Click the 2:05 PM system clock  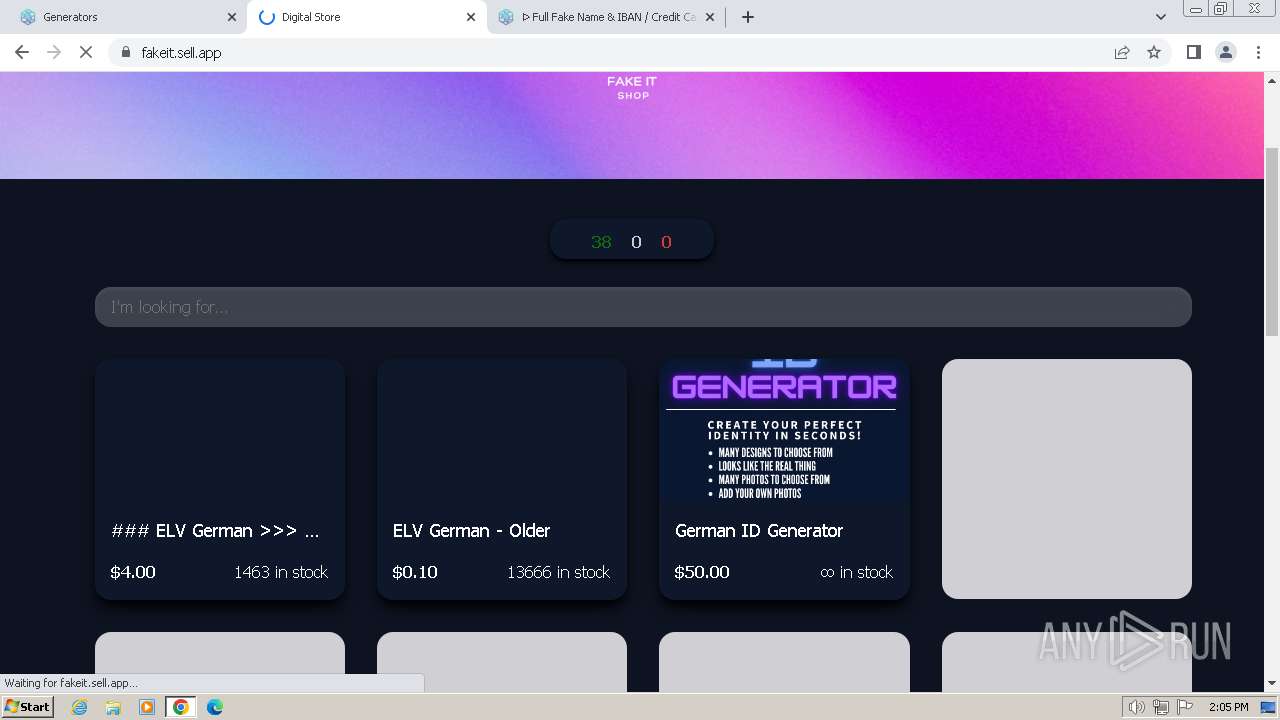tap(1228, 707)
